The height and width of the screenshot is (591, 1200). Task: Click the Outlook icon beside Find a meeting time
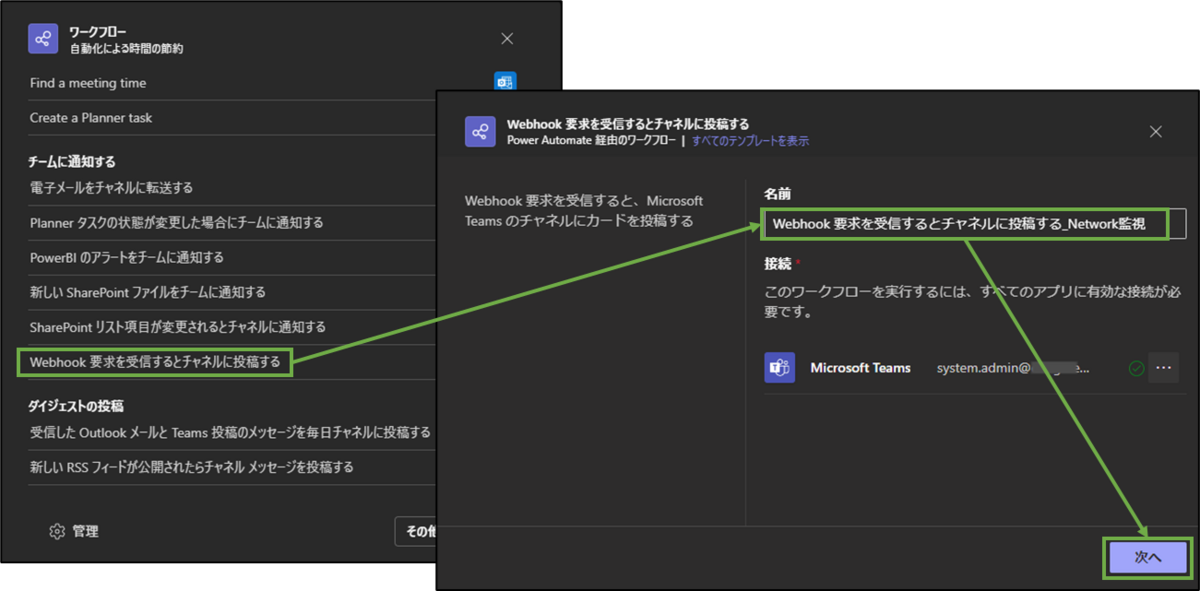point(505,82)
